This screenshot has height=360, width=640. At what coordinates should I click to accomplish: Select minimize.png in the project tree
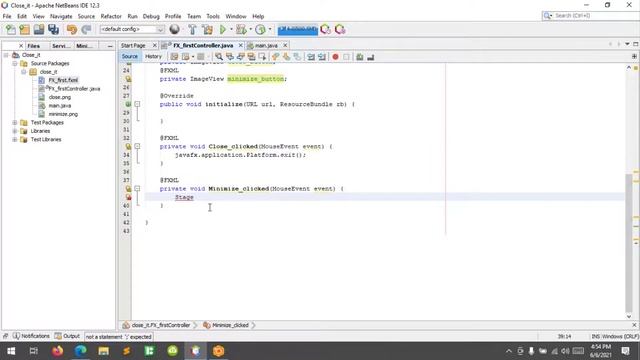[63, 114]
